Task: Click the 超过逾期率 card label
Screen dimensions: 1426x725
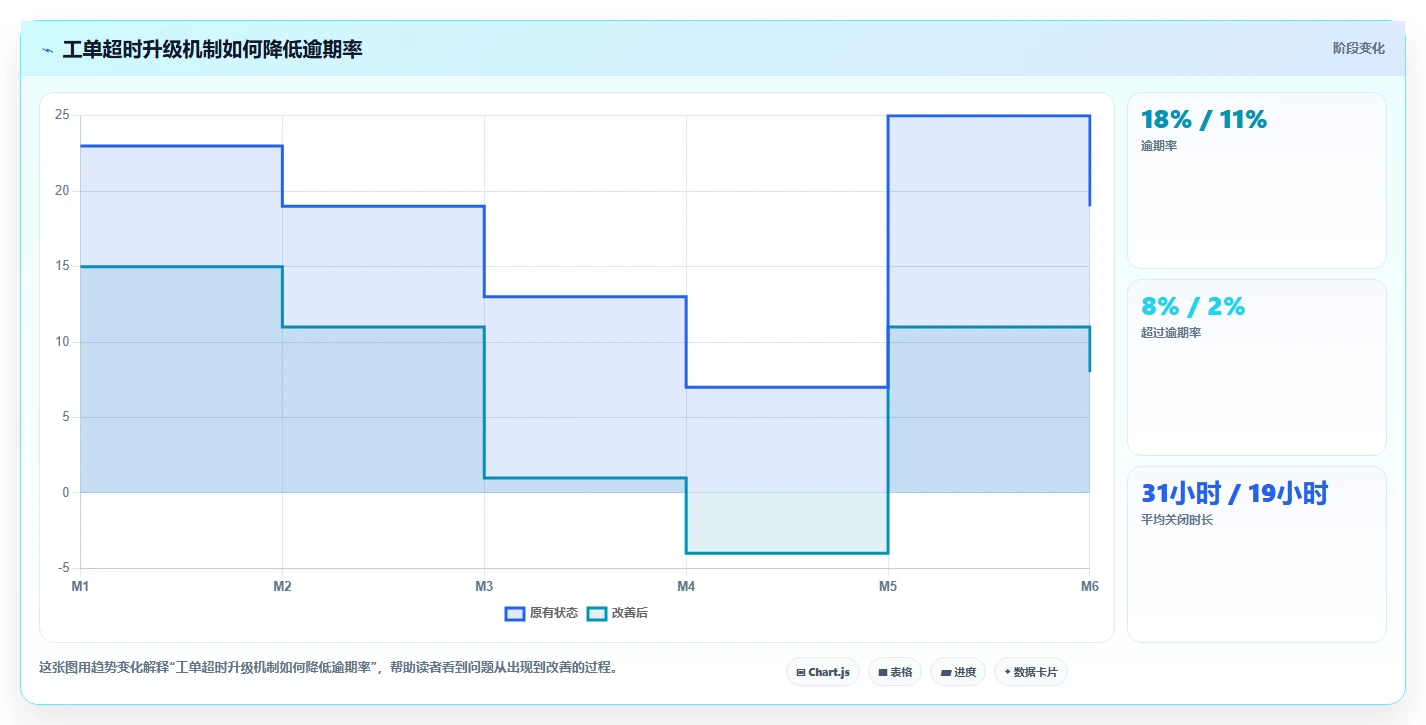Action: click(x=1171, y=333)
